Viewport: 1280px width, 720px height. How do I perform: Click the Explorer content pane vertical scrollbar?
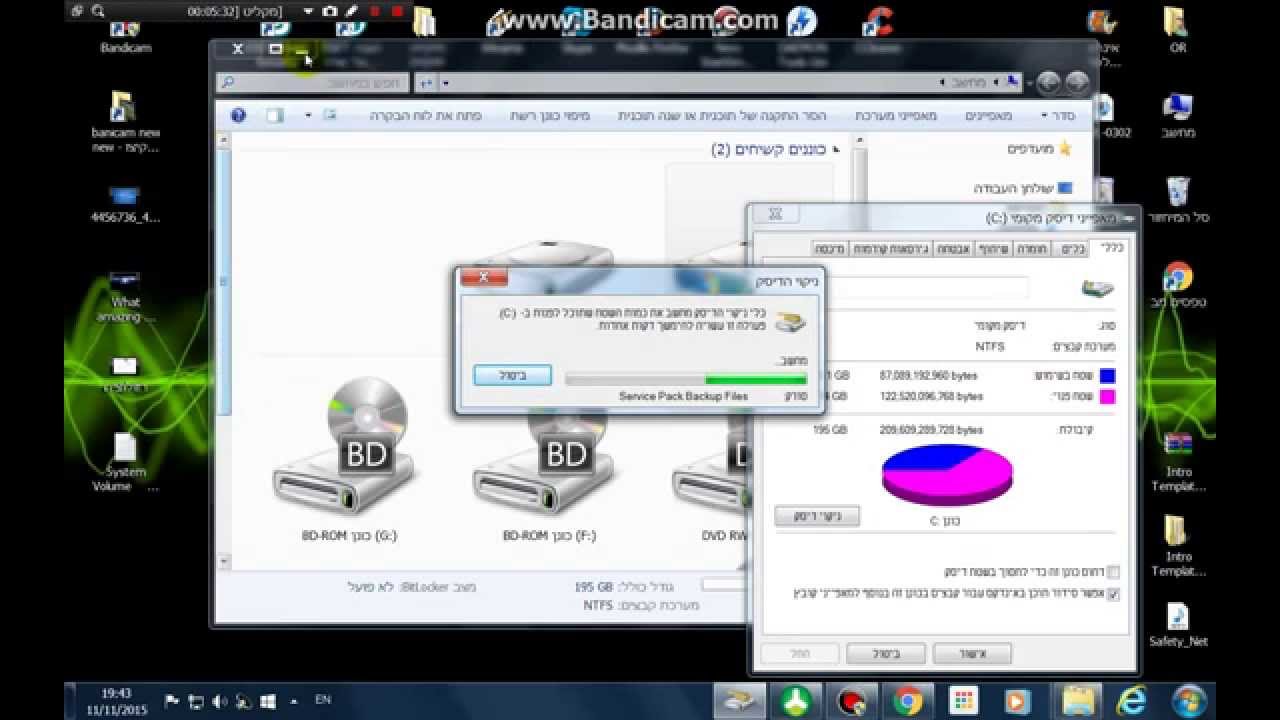[225, 350]
